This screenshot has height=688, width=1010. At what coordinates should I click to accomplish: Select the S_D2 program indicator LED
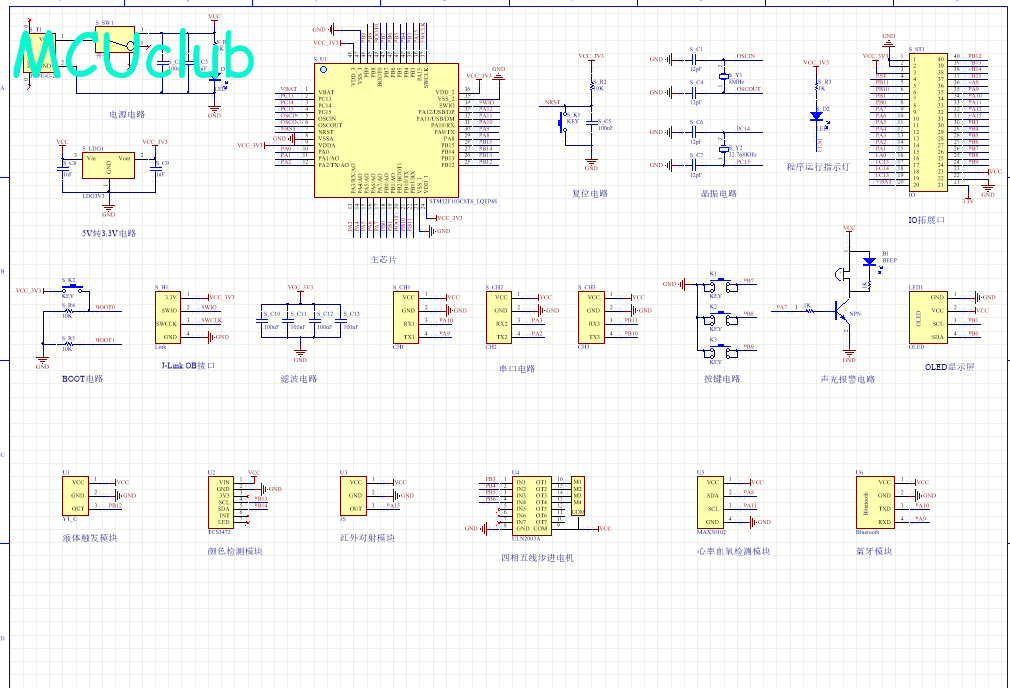[x=817, y=116]
